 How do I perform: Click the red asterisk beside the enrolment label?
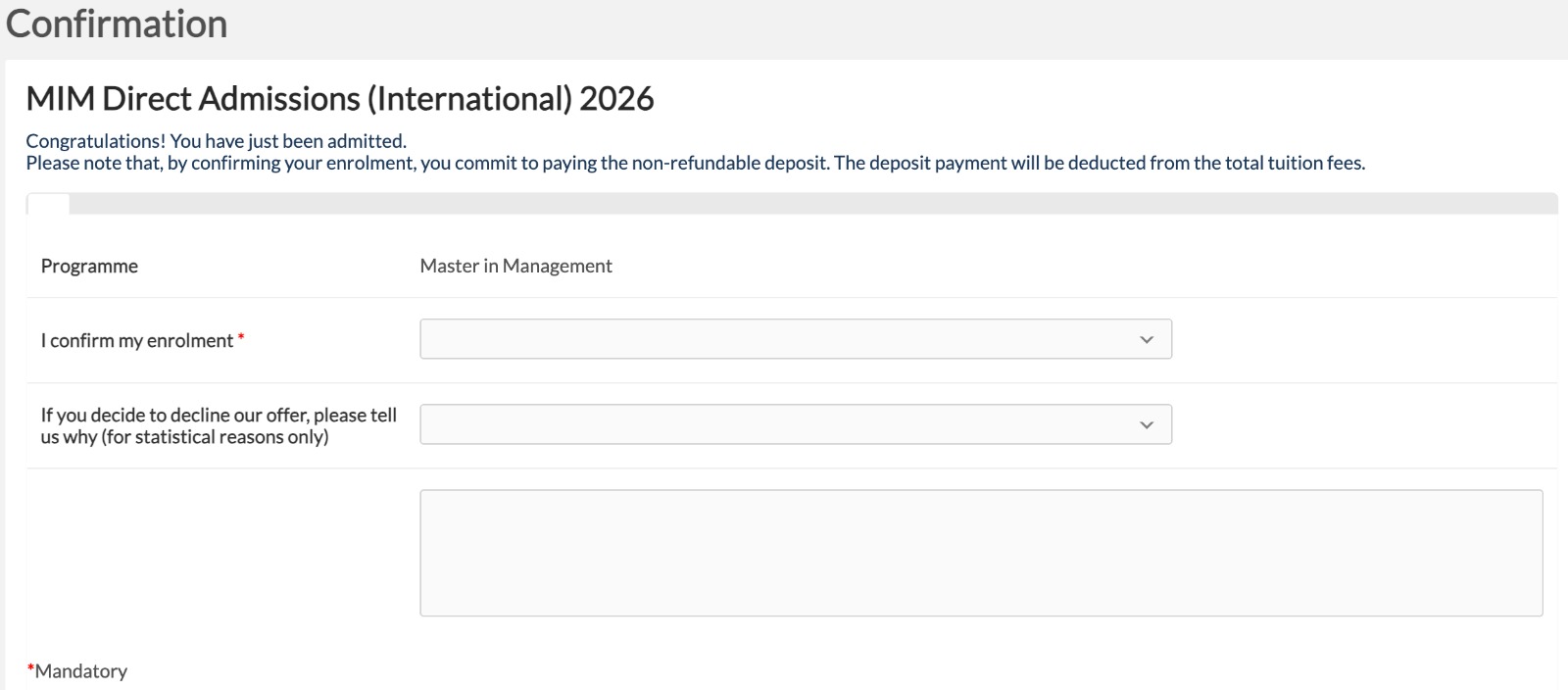coord(241,338)
